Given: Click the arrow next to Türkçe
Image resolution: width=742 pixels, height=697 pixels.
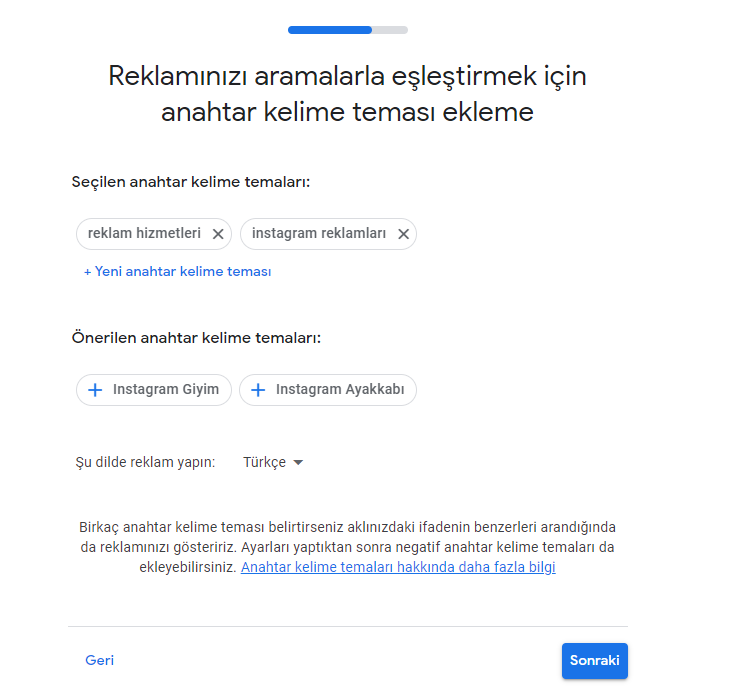Looking at the screenshot, I should click(x=298, y=463).
